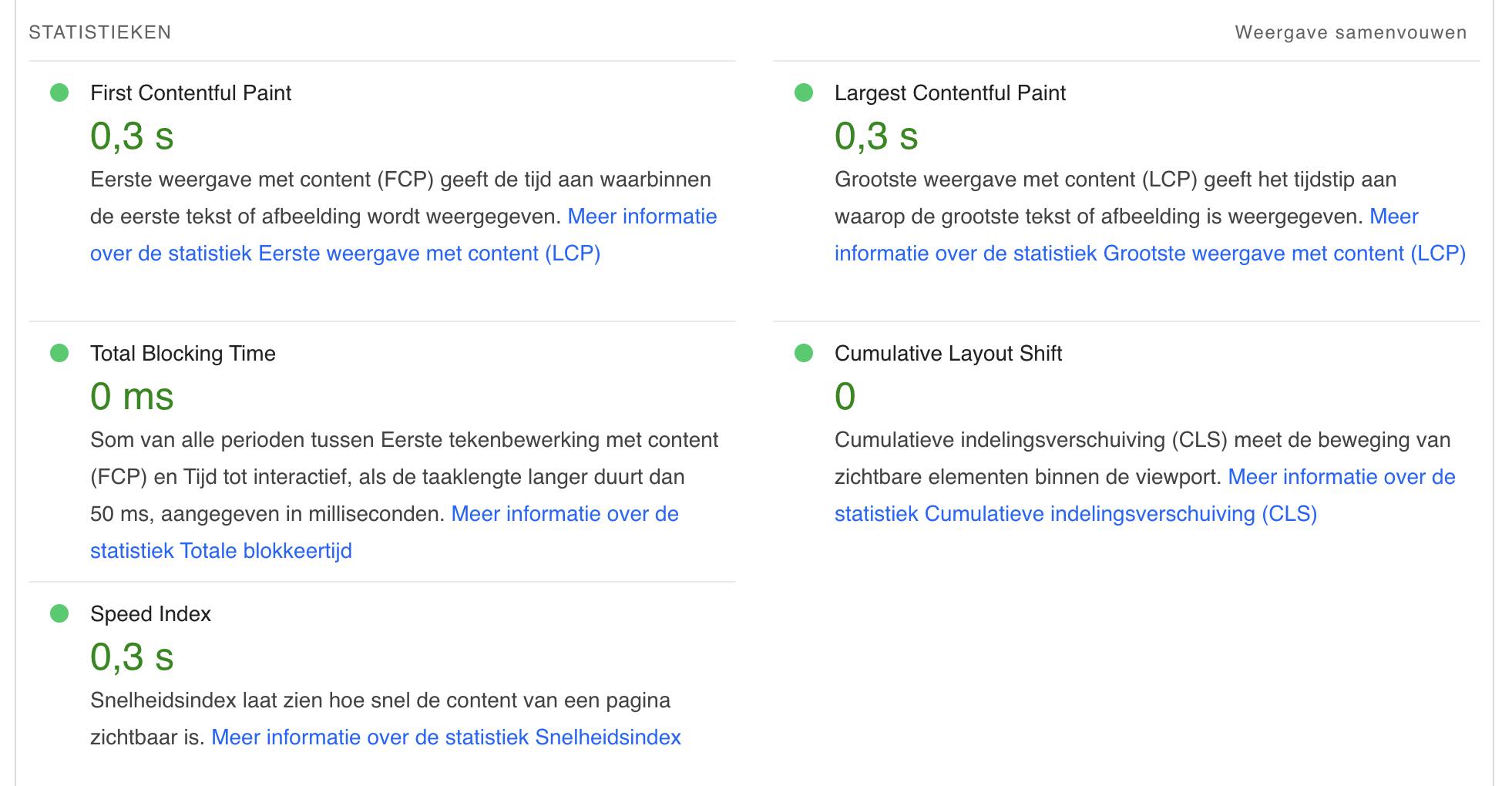
Task: Follow the Snelheidsindex statistics link
Action: point(445,737)
